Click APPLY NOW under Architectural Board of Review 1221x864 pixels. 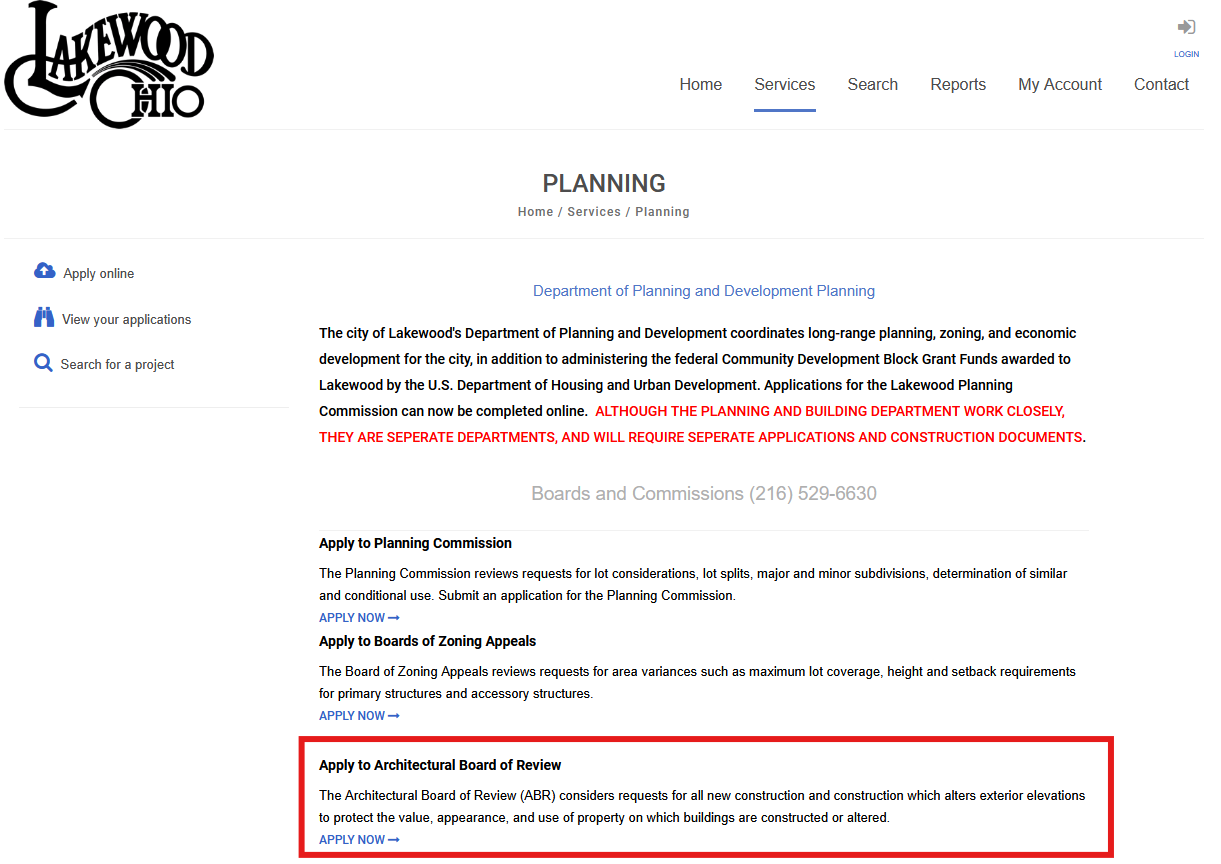[x=359, y=840]
